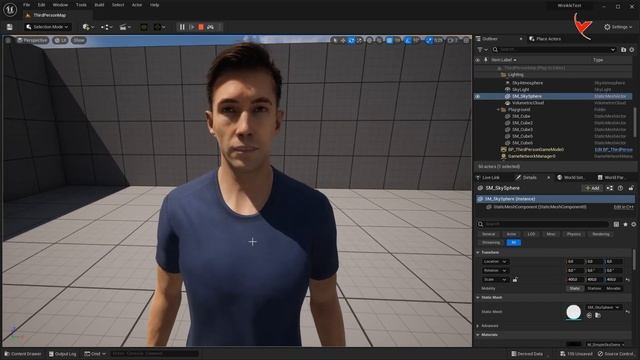The height and width of the screenshot is (360, 640).
Task: Filter Details by General category
Action: (488, 234)
